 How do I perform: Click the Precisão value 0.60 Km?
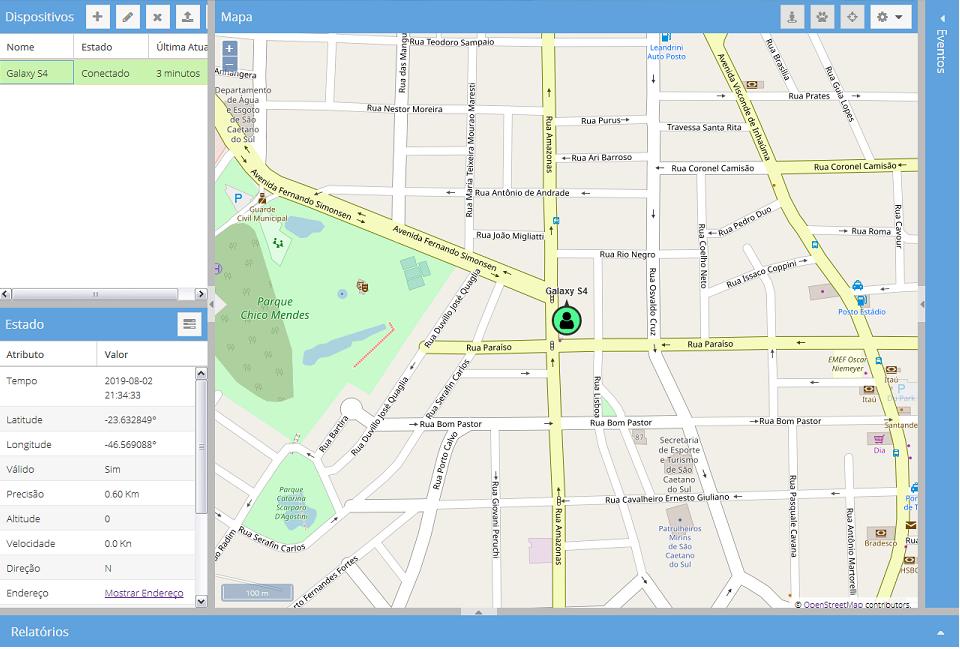[x=122, y=493]
